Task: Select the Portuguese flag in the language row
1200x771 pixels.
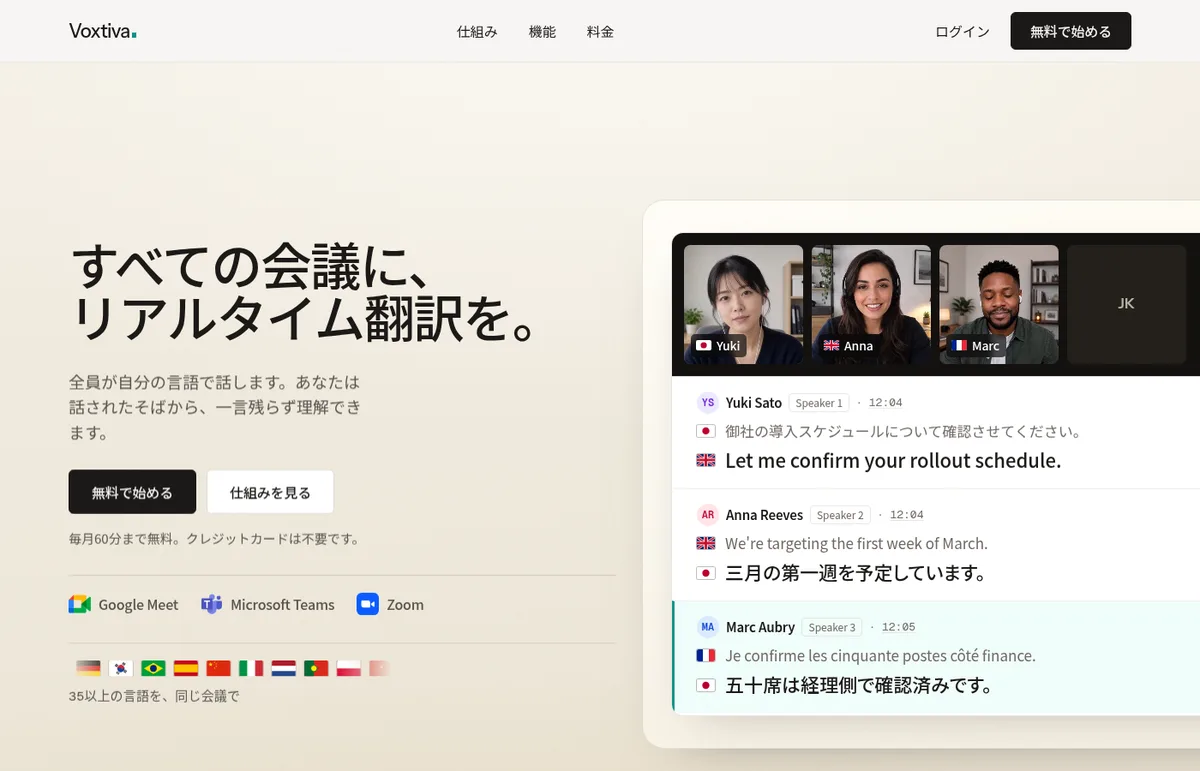Action: click(x=316, y=668)
